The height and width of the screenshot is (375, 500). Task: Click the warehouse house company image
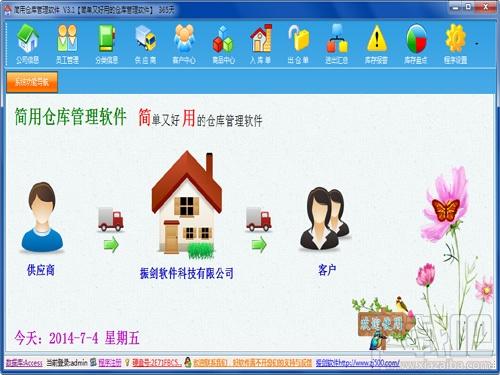point(187,204)
